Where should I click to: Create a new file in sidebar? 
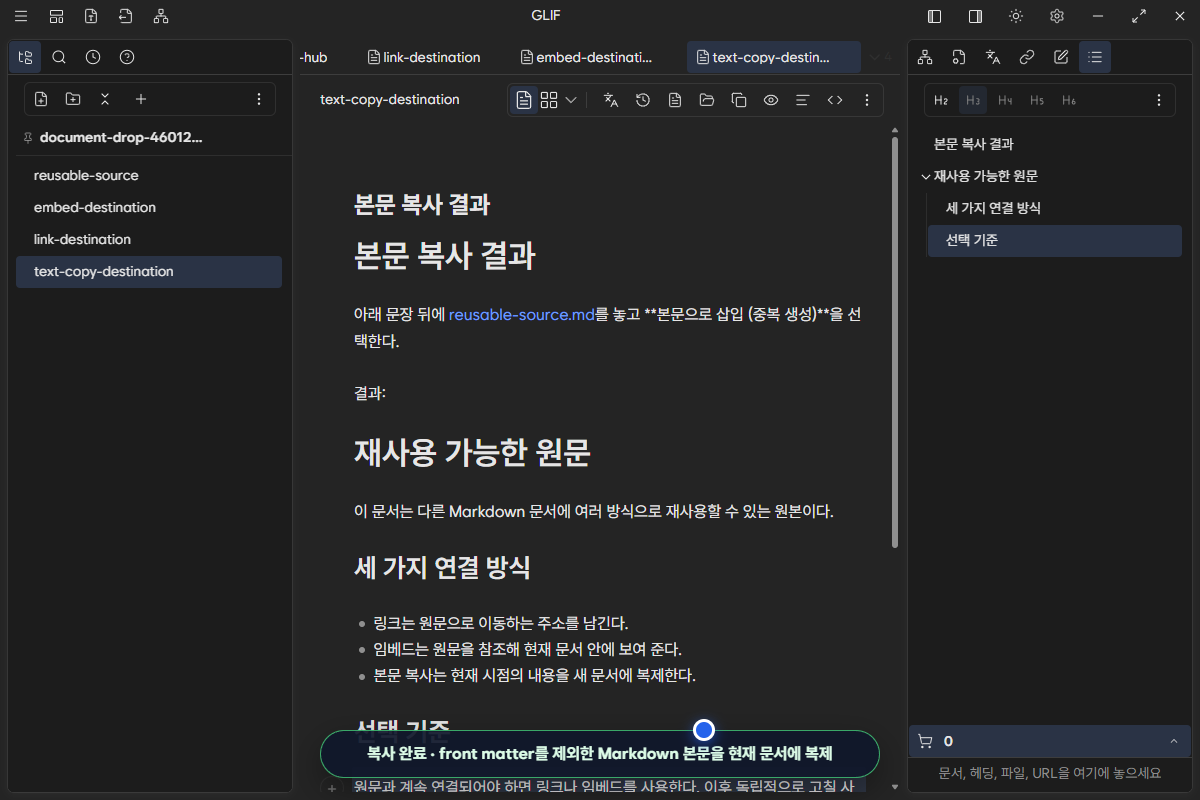coord(41,99)
